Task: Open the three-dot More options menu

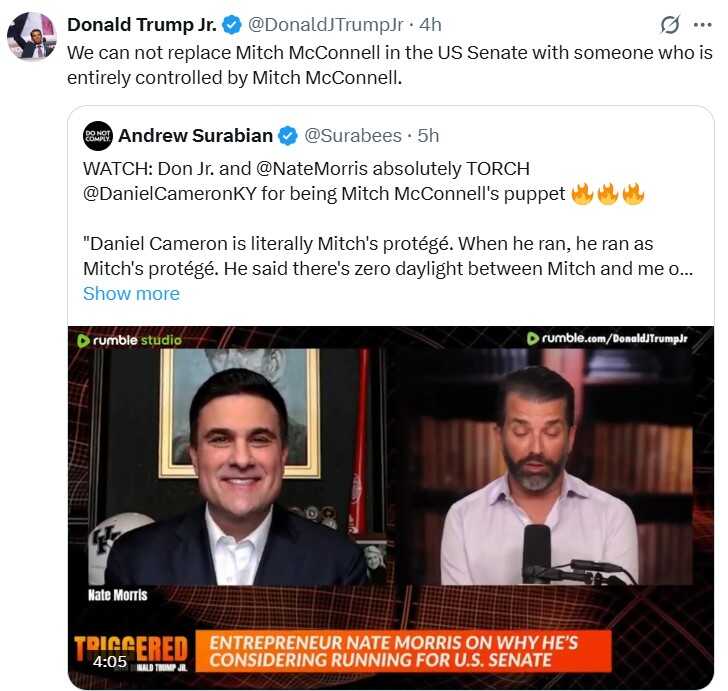Action: click(702, 24)
